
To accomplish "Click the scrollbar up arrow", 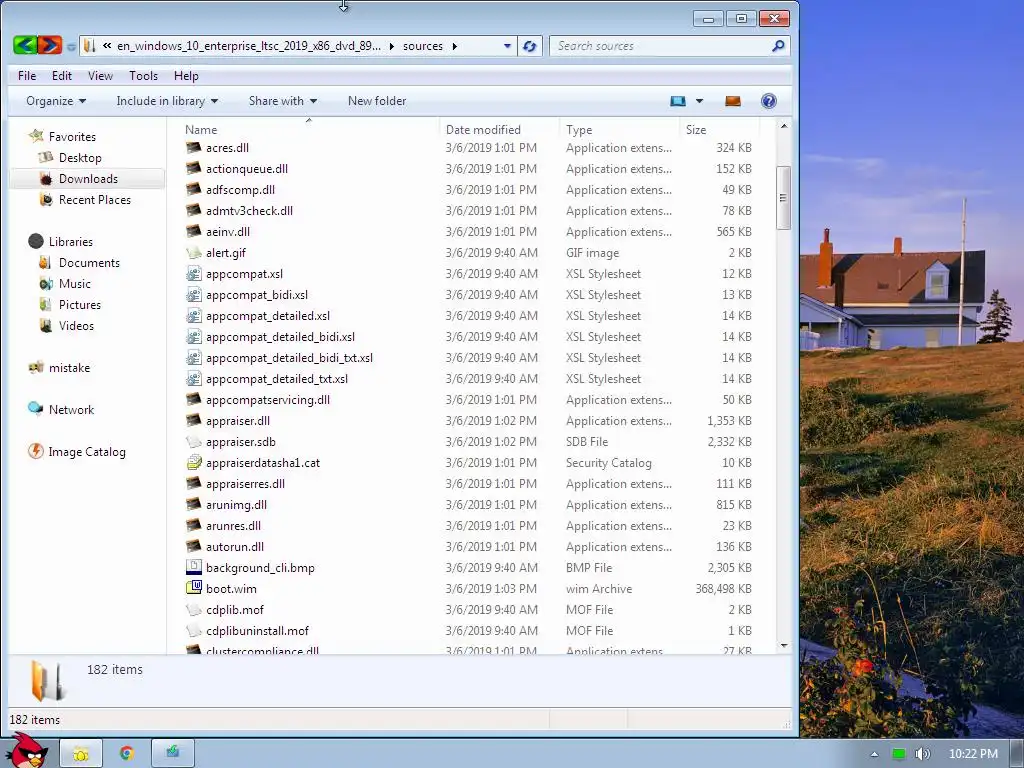I will click(784, 125).
